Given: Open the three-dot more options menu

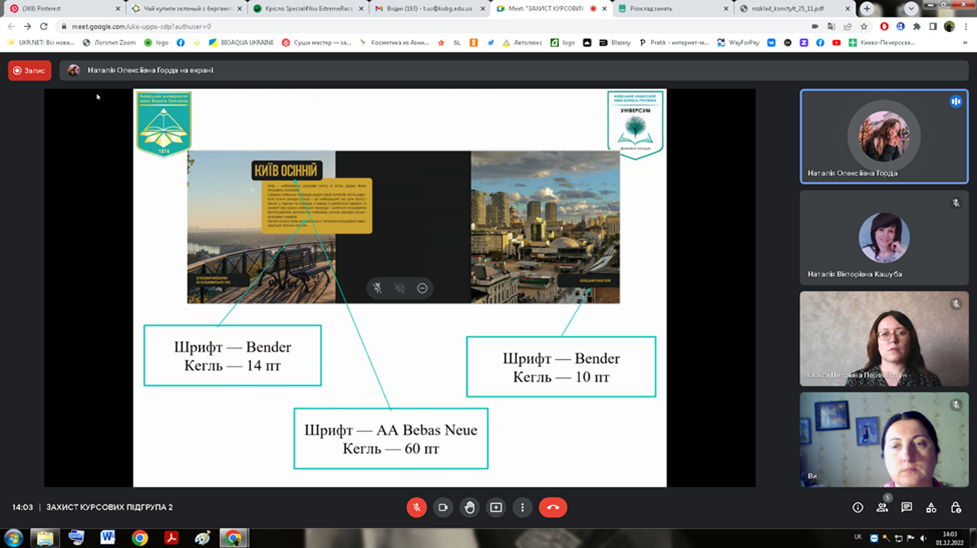Looking at the screenshot, I should tap(522, 507).
